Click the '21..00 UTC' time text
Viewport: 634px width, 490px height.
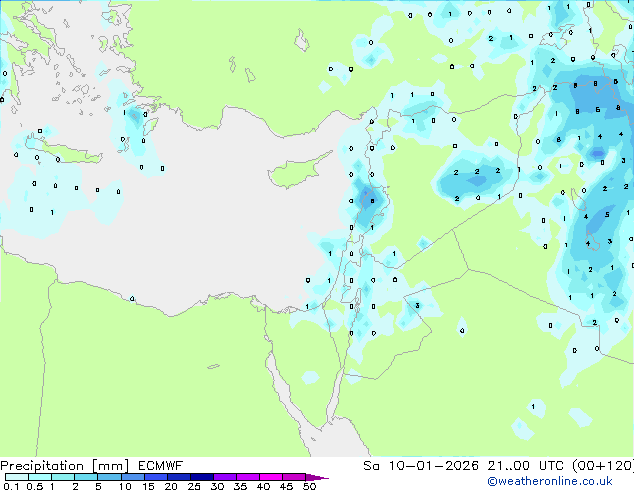[526, 466]
